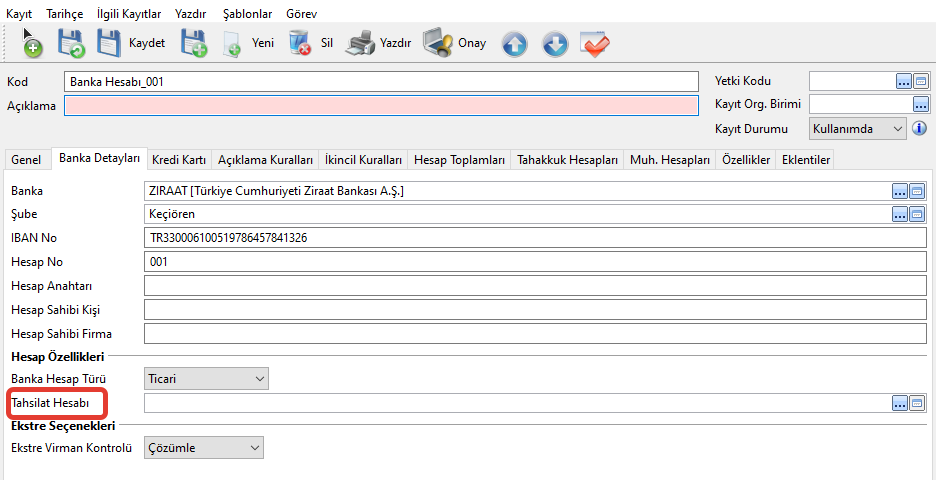Click the pink Açıklama input field

click(380, 106)
